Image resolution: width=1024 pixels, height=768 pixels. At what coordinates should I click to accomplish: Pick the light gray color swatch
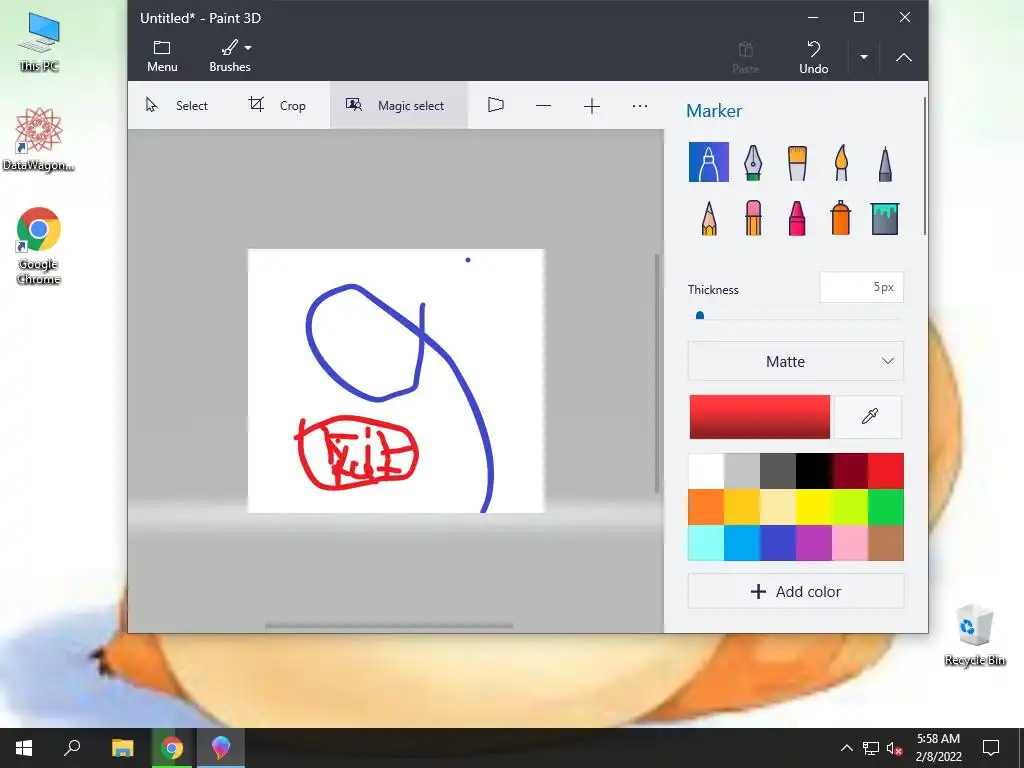click(742, 471)
